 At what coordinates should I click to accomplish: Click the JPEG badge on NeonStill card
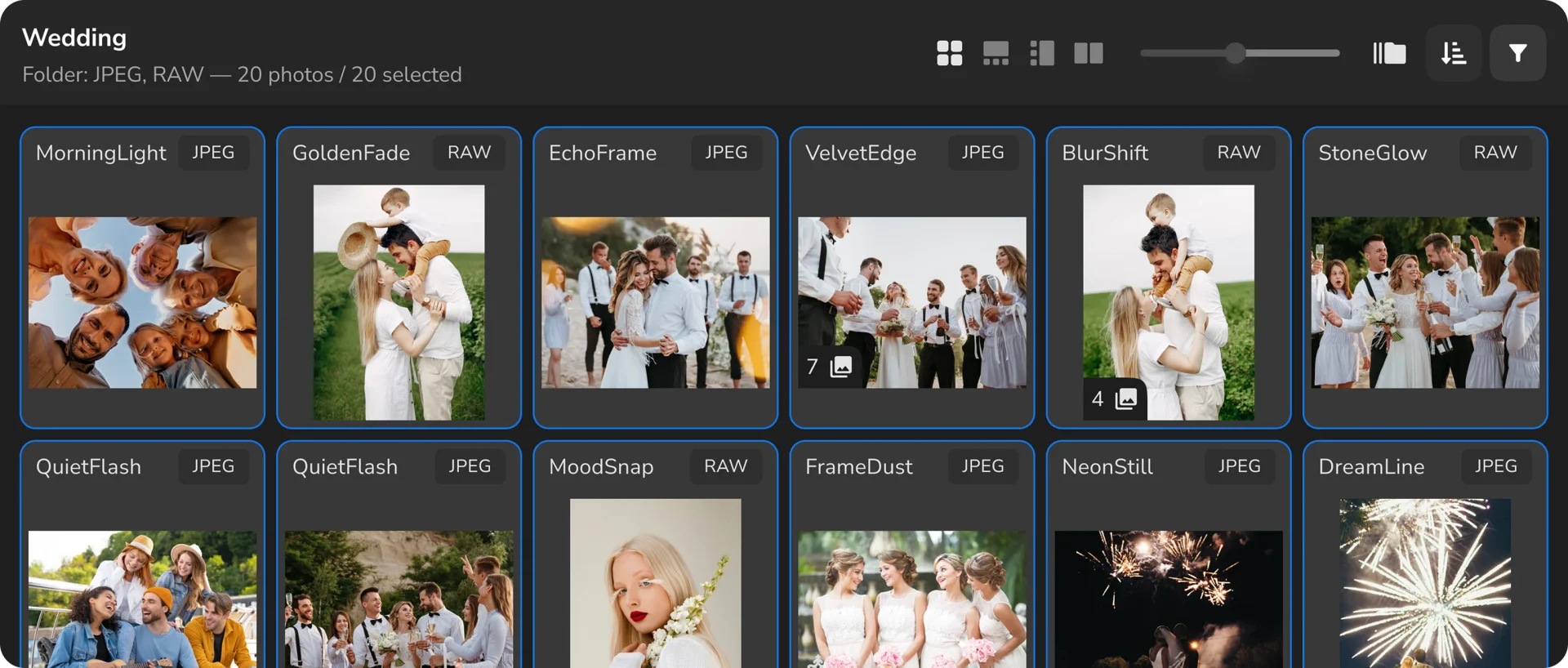[x=1240, y=466]
